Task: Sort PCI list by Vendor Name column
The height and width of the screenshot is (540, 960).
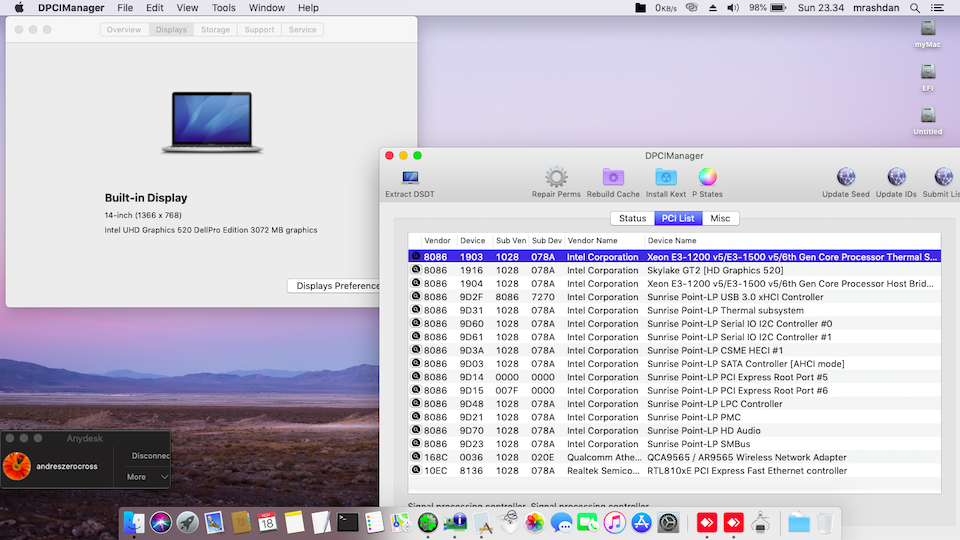Action: (592, 241)
